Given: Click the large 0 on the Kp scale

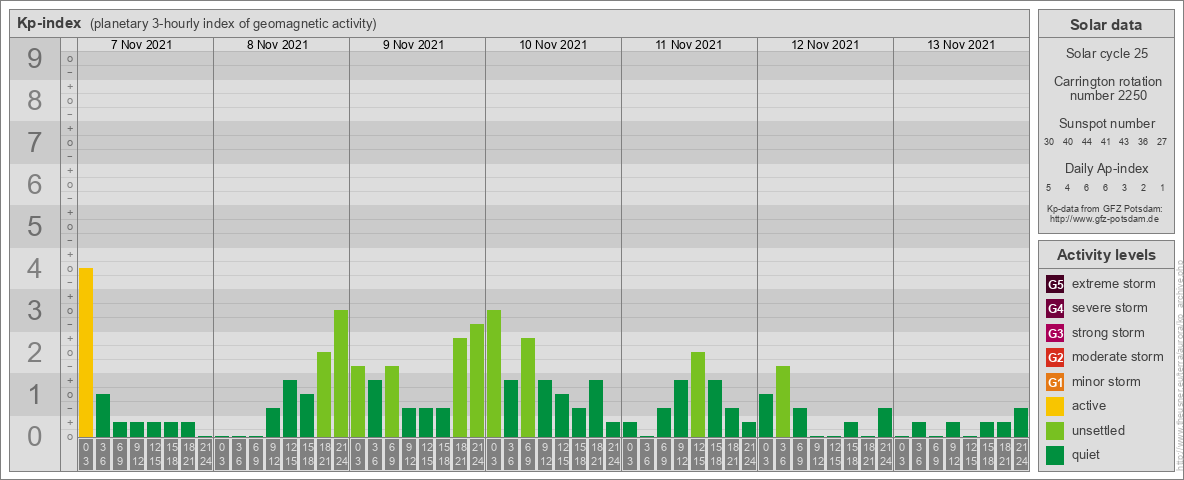Looking at the screenshot, I should tap(35, 436).
